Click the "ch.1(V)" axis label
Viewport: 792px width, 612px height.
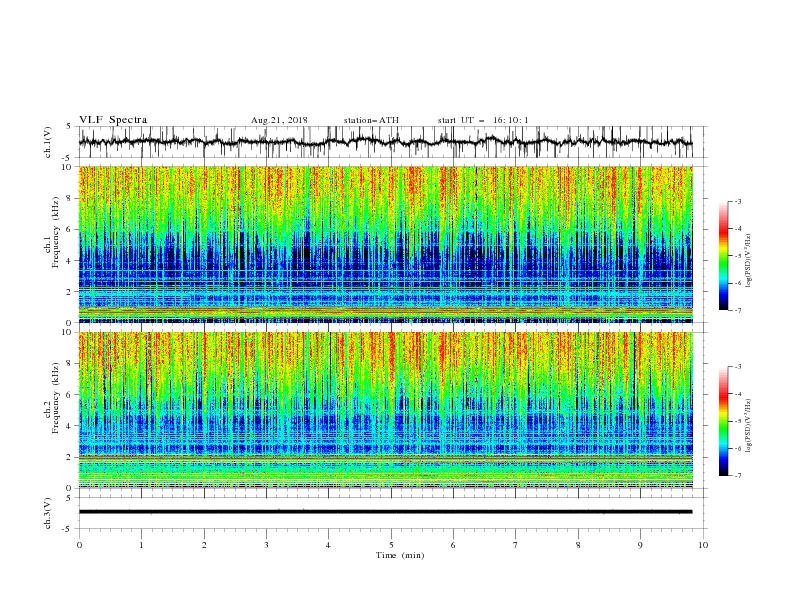pos(48,142)
